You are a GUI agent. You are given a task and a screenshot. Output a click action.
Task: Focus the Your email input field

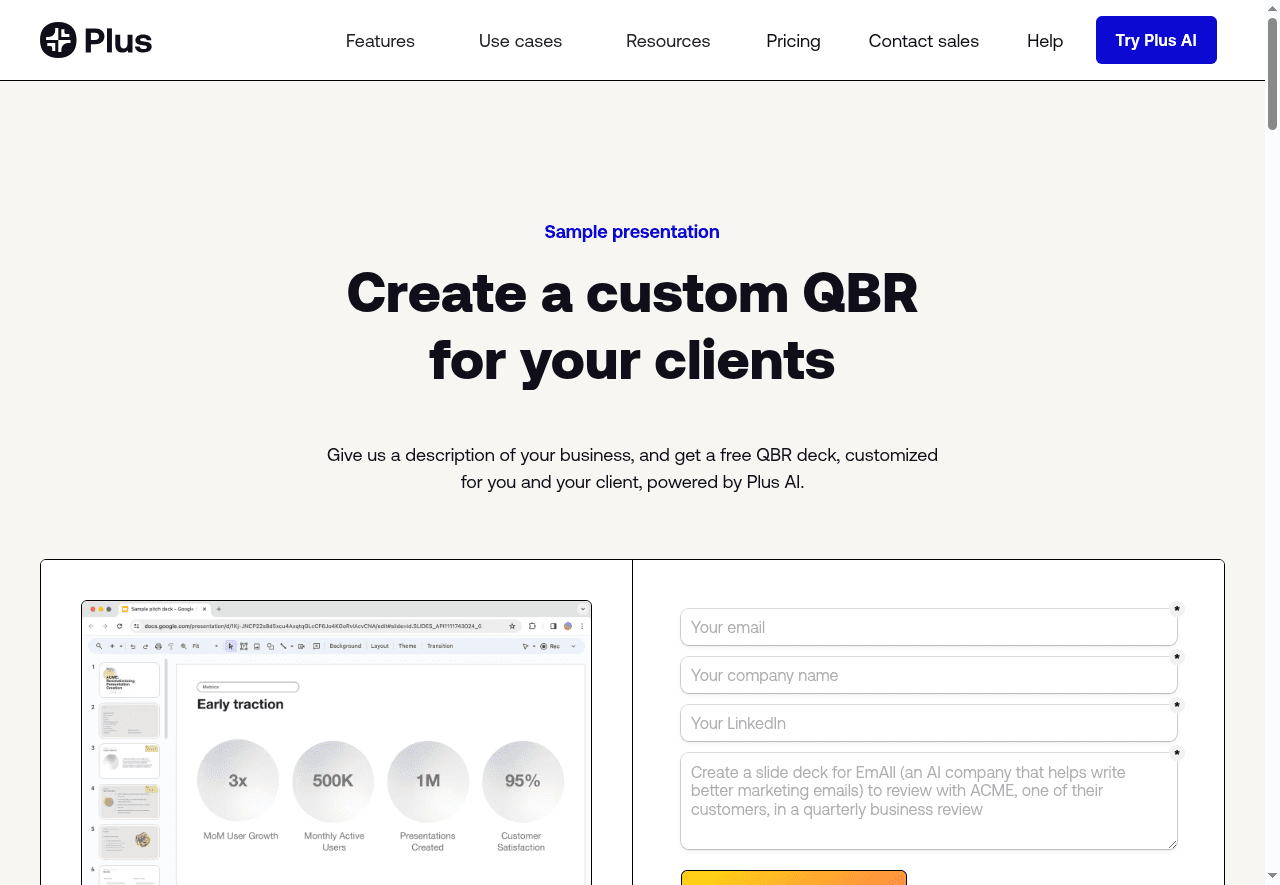pos(928,628)
